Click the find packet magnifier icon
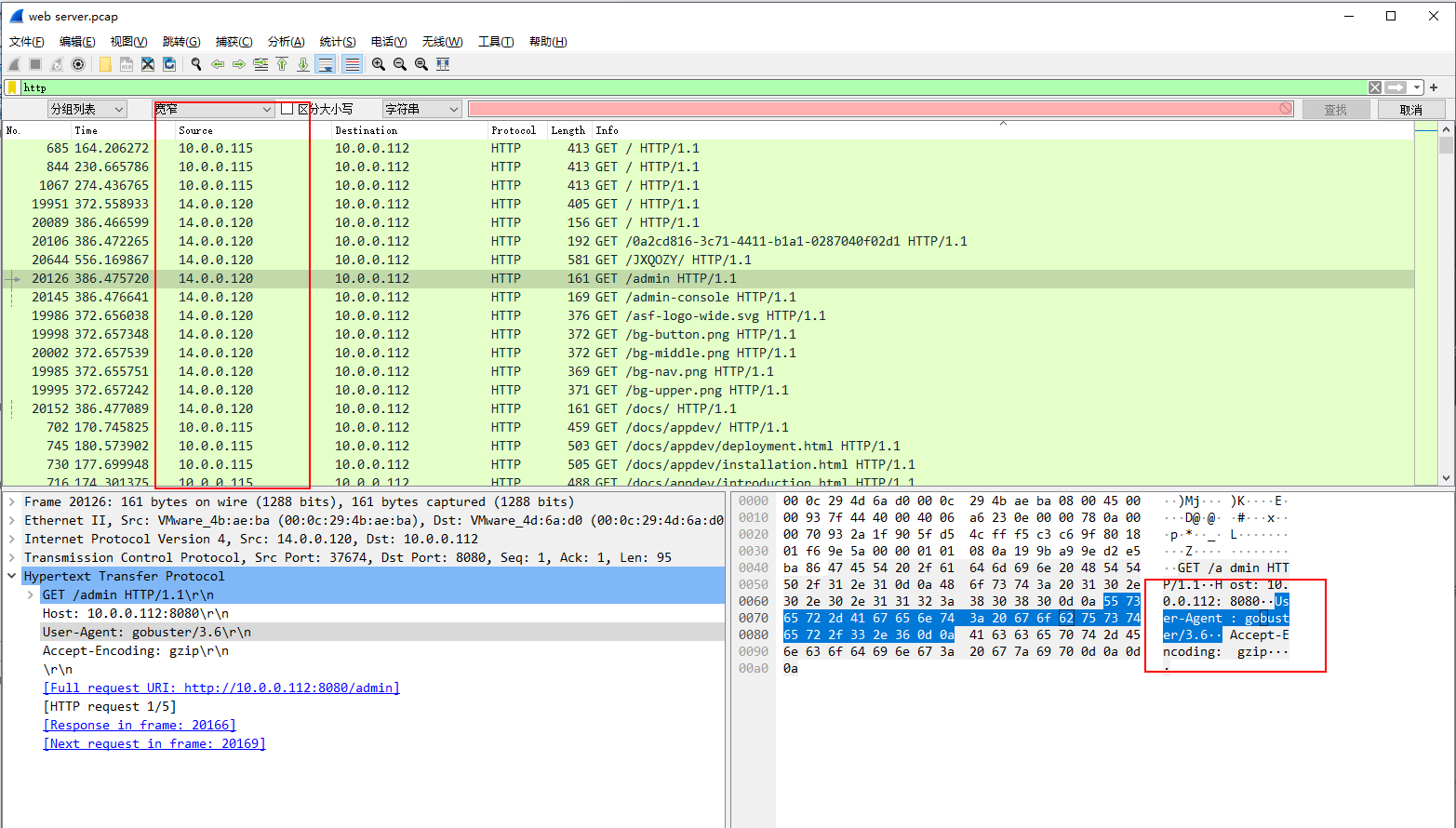 196,64
